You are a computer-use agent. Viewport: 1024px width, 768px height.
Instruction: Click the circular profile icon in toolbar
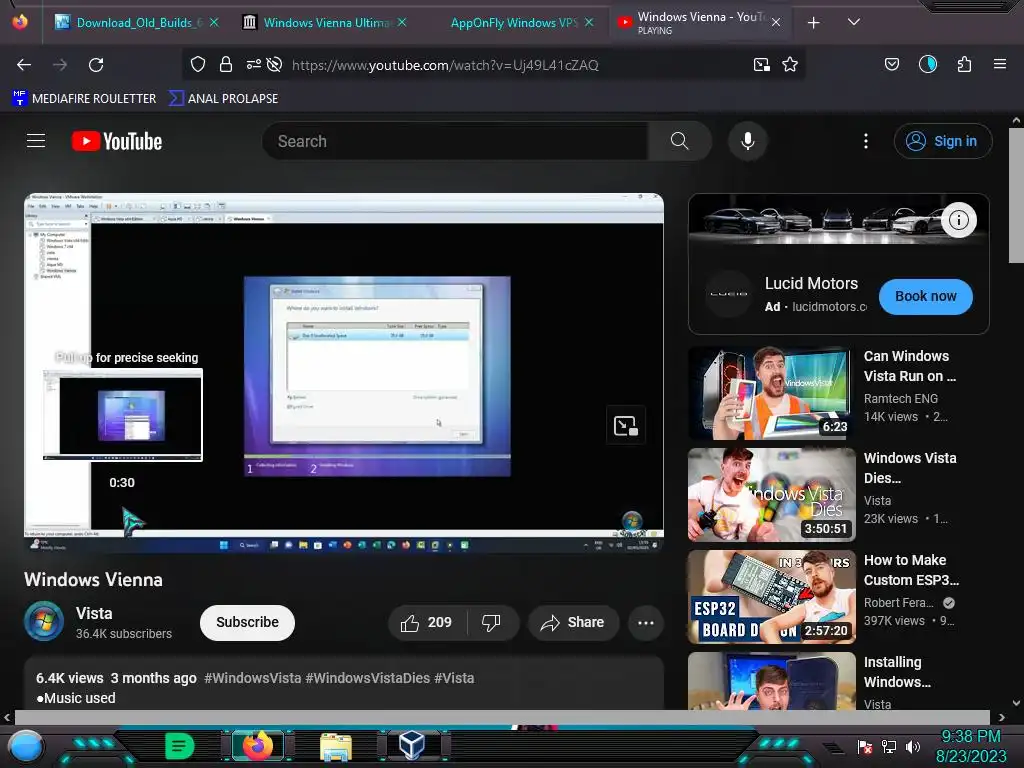pos(927,64)
